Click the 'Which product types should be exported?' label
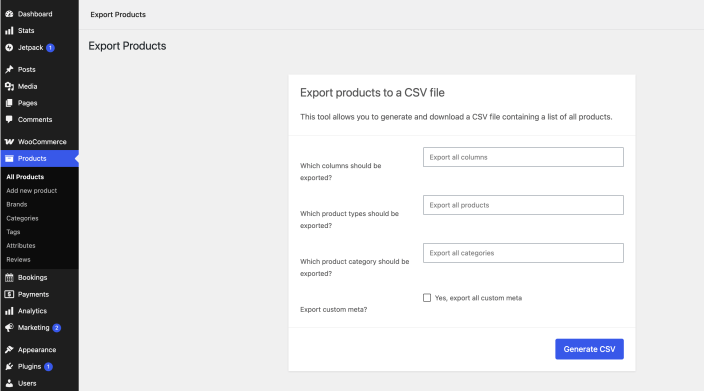The height and width of the screenshot is (391, 704). pyautogui.click(x=349, y=220)
